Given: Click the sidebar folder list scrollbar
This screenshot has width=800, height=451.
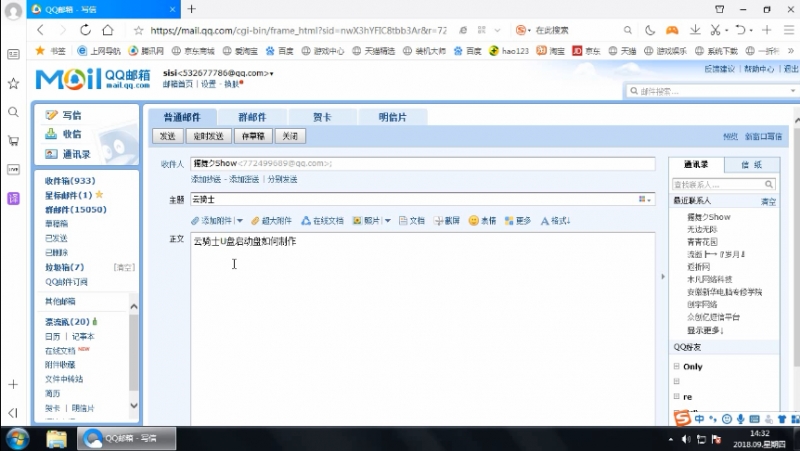Looking at the screenshot, I should pyautogui.click(x=134, y=352).
